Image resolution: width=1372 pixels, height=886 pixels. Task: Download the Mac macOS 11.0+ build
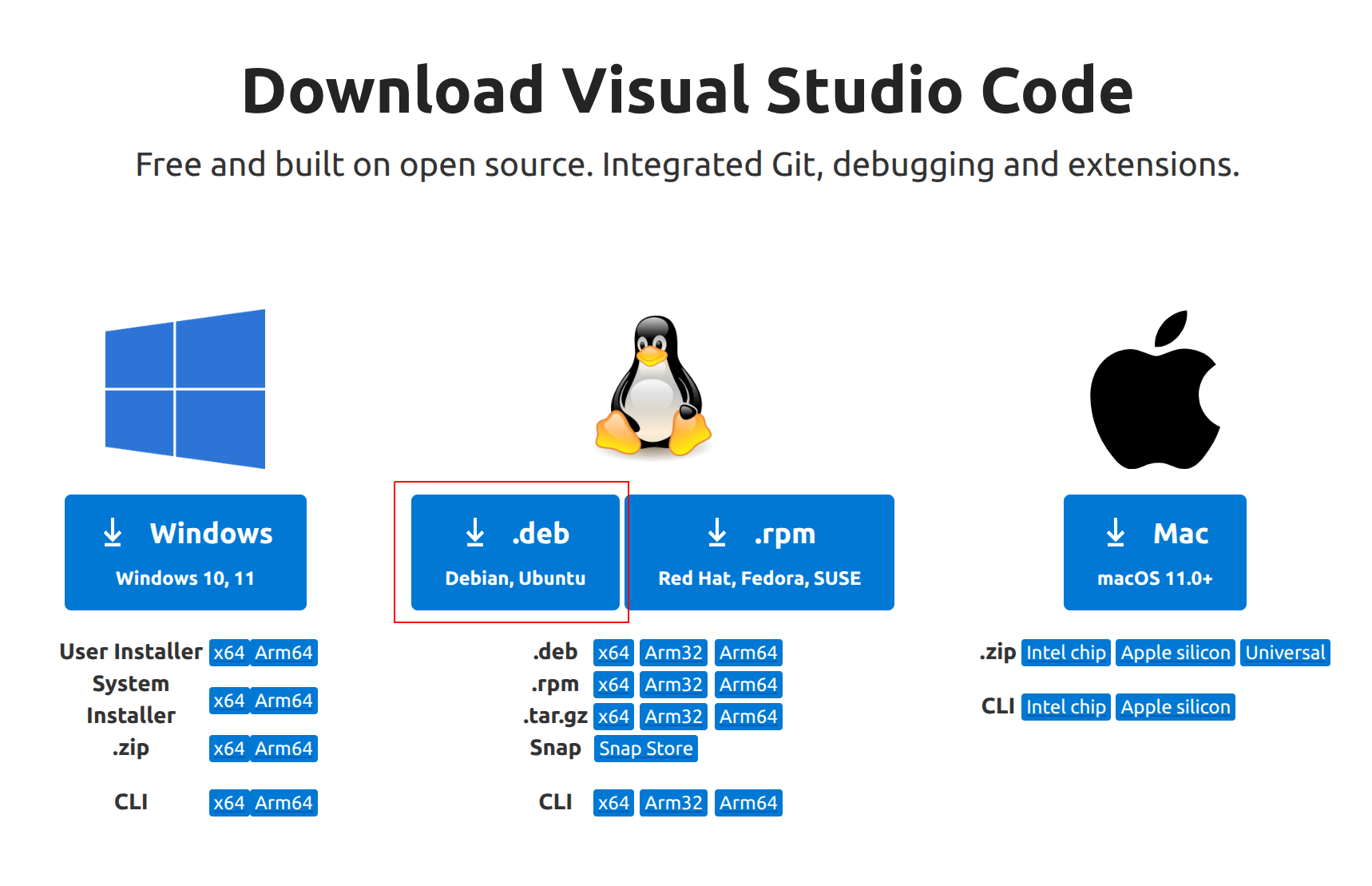(x=1154, y=552)
